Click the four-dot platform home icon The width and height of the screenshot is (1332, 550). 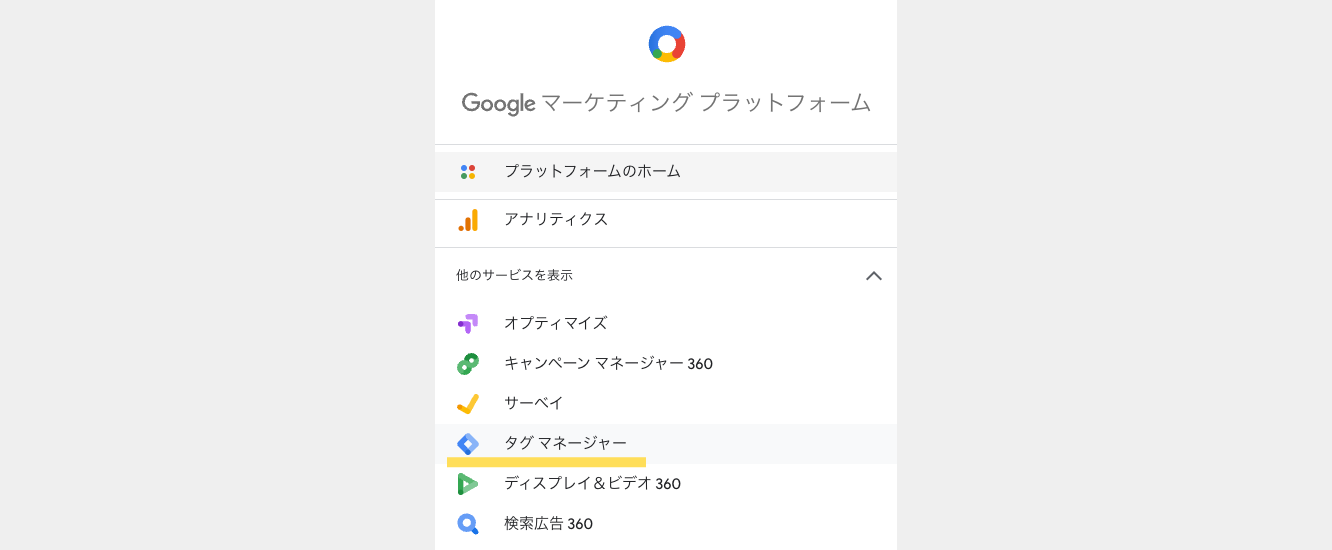pyautogui.click(x=468, y=172)
